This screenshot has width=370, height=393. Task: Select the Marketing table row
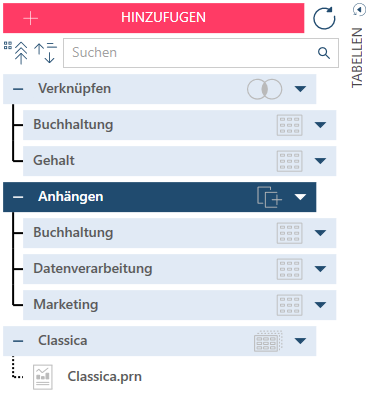(x=179, y=305)
